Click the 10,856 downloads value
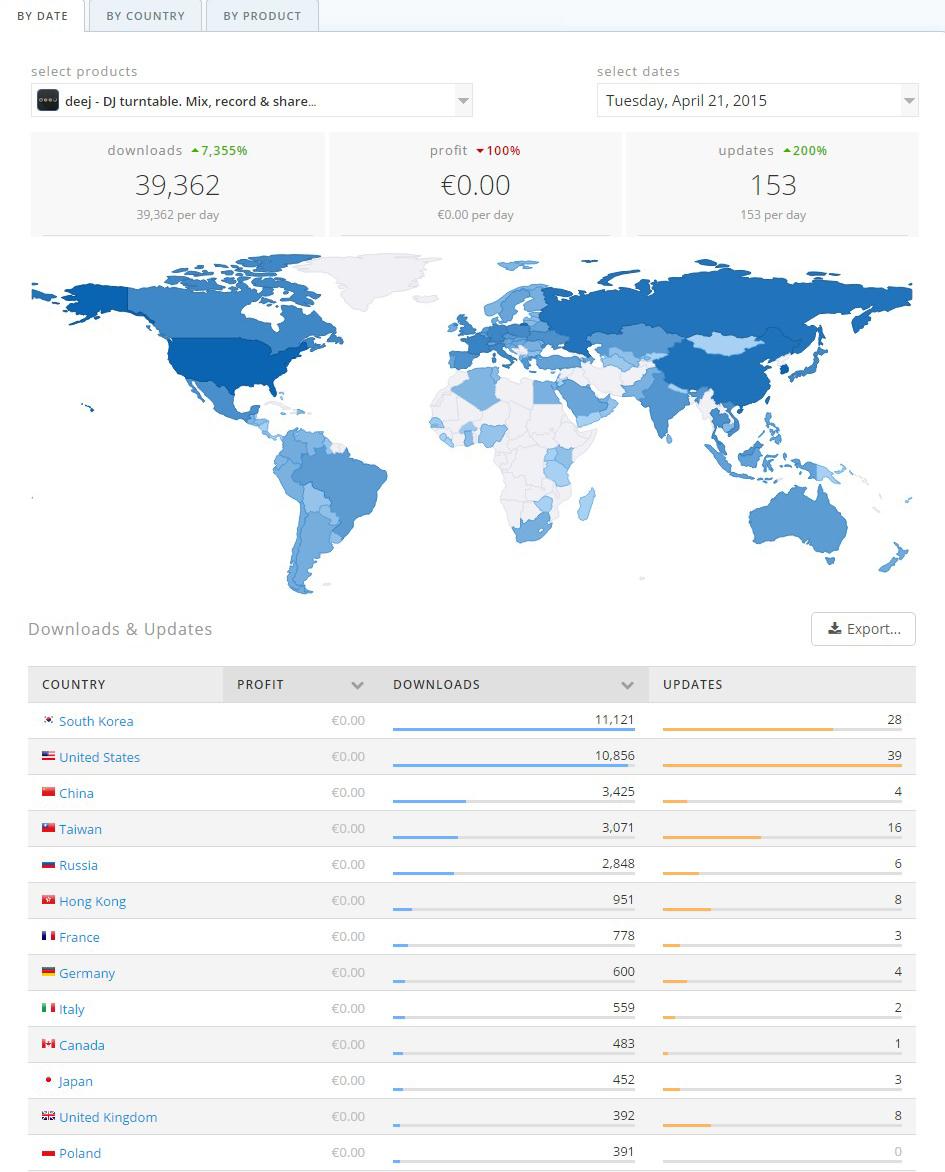Viewport: 945px width, 1172px height. tap(615, 755)
